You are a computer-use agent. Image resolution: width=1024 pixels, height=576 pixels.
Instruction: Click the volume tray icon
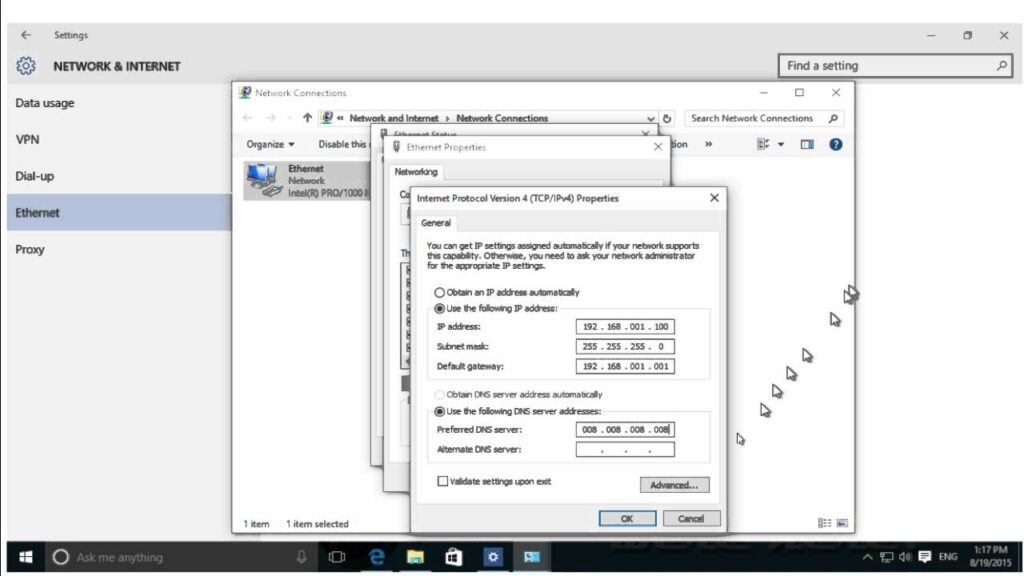904,557
